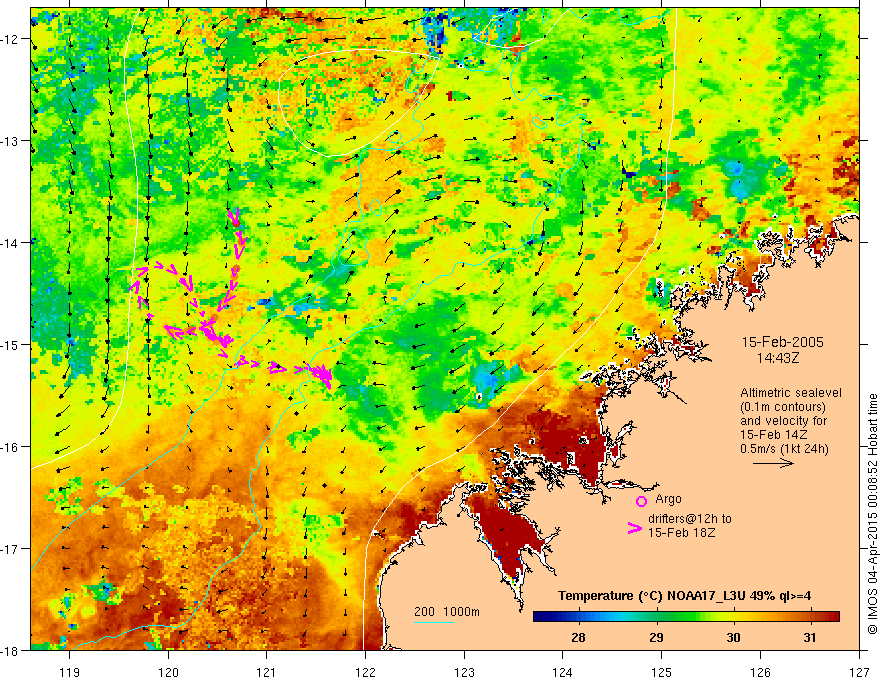880x680 pixels.
Task: Click the 'drifters@12h to' legend text
Action: pyautogui.click(x=690, y=519)
